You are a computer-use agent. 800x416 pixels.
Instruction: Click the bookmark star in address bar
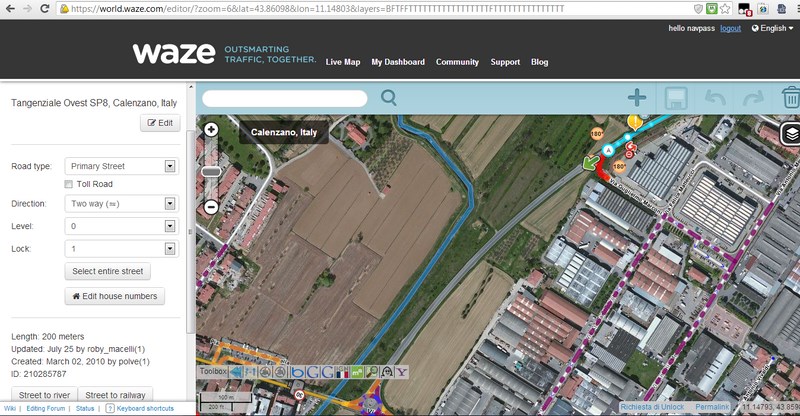pos(724,9)
